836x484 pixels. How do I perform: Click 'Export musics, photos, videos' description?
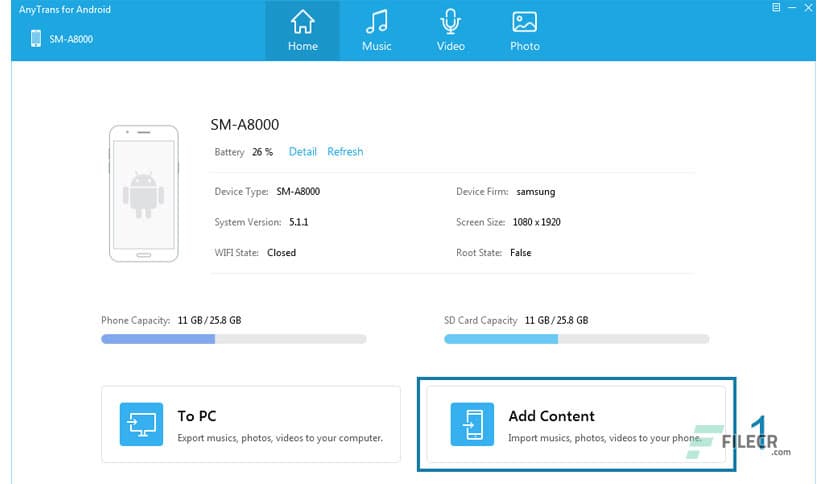pos(280,438)
